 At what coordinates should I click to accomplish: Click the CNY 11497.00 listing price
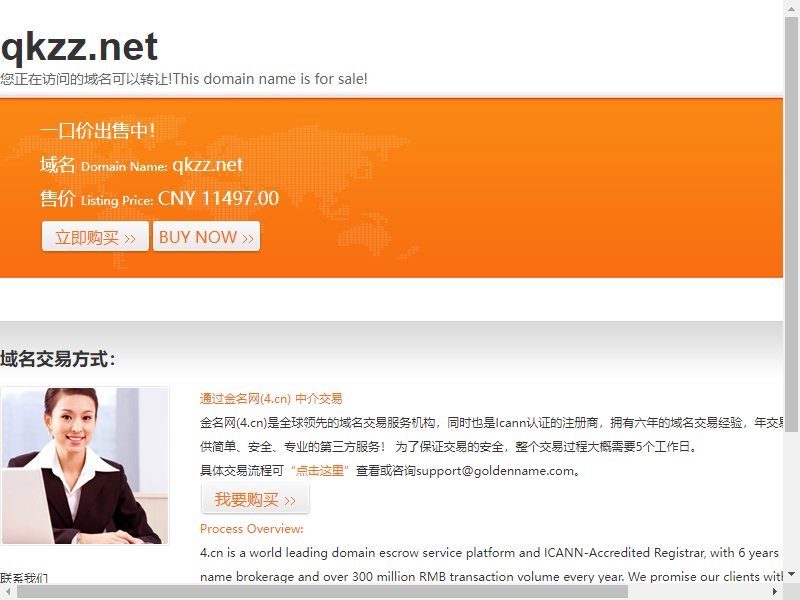(x=218, y=198)
